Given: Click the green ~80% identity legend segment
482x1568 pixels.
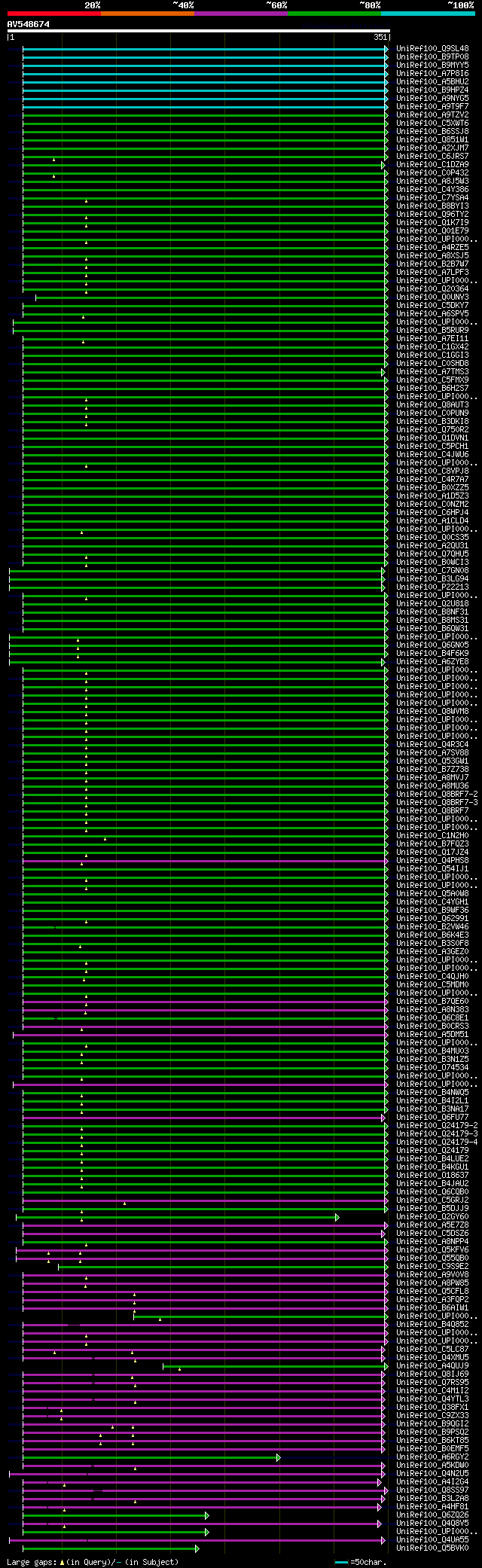Looking at the screenshot, I should [334, 14].
